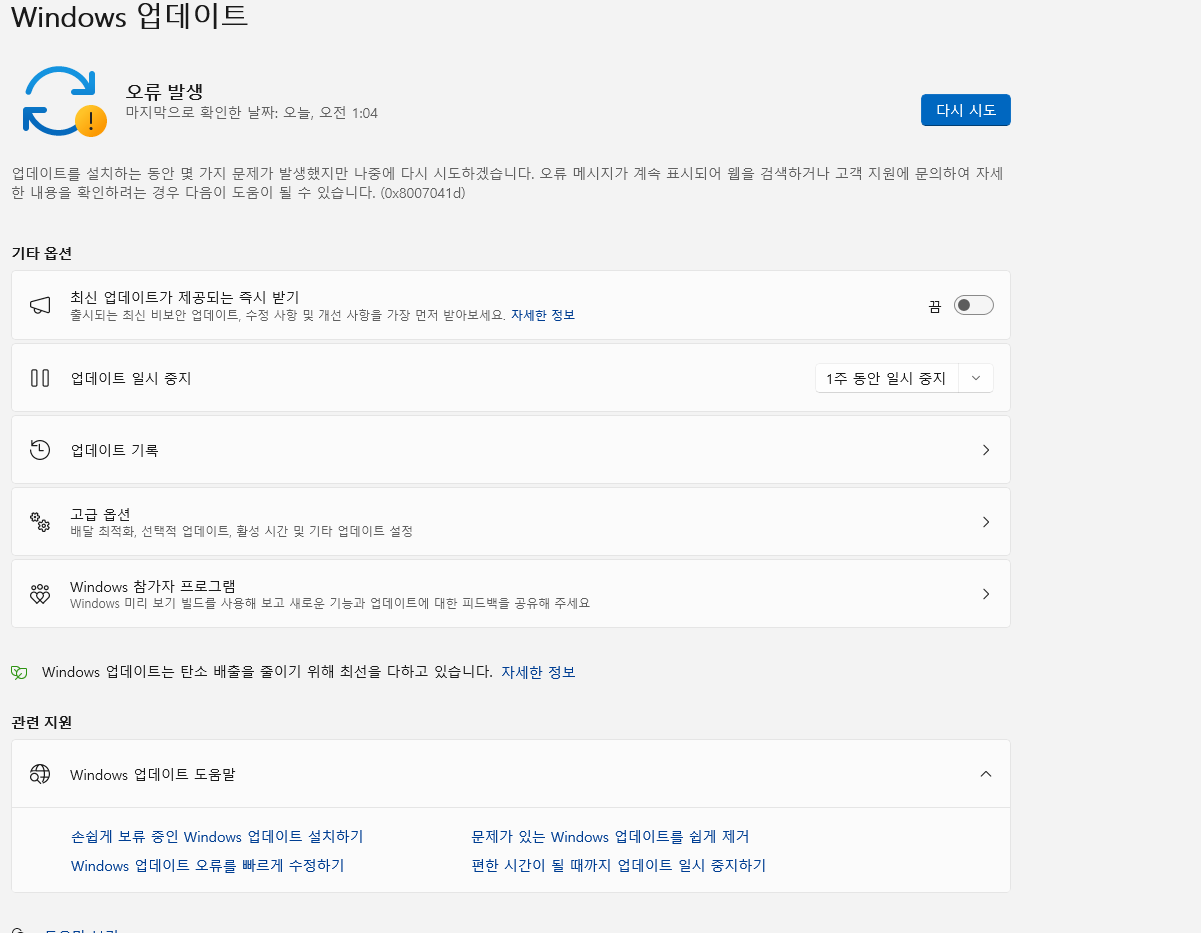Image resolution: width=1201 pixels, height=933 pixels.
Task: Open the pause duration dropdown arrow
Action: [976, 378]
